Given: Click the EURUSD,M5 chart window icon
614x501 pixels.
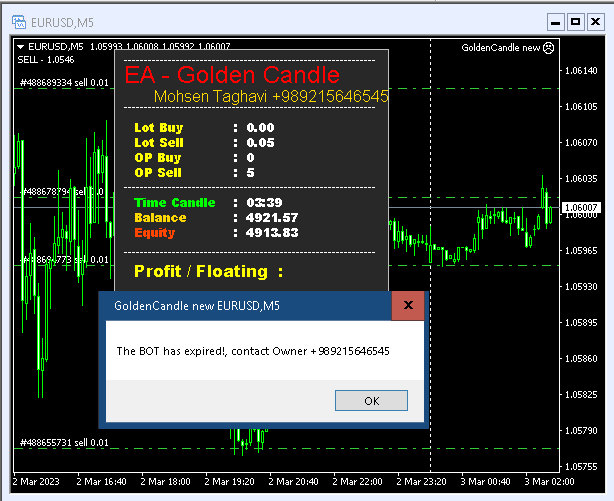Looking at the screenshot, I should [x=19, y=22].
